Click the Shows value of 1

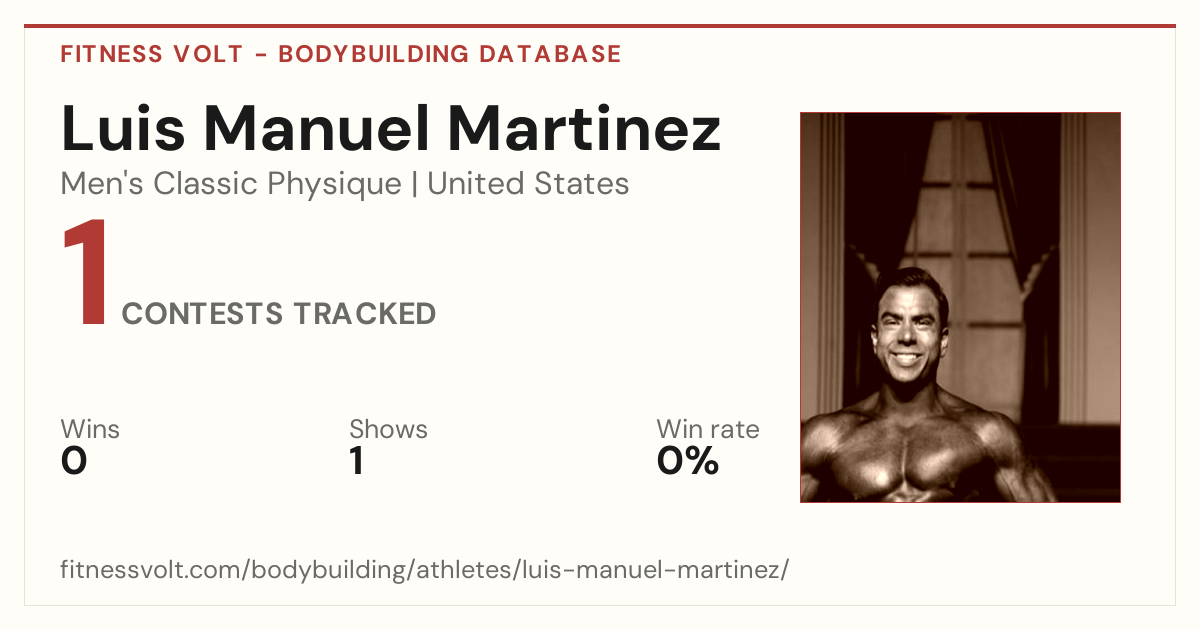click(x=356, y=461)
